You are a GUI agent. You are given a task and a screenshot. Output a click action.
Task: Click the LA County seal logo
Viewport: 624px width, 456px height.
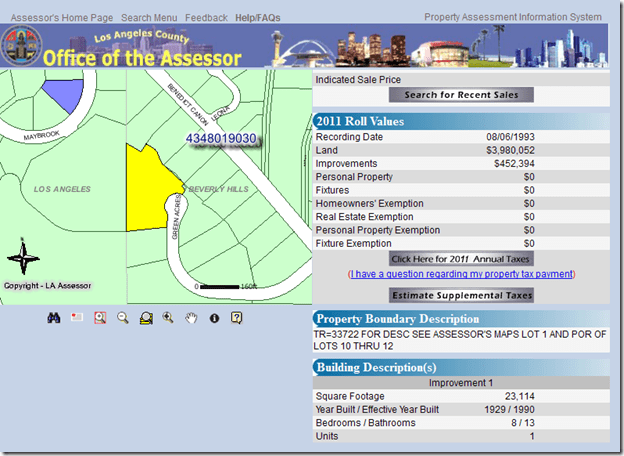click(x=20, y=47)
